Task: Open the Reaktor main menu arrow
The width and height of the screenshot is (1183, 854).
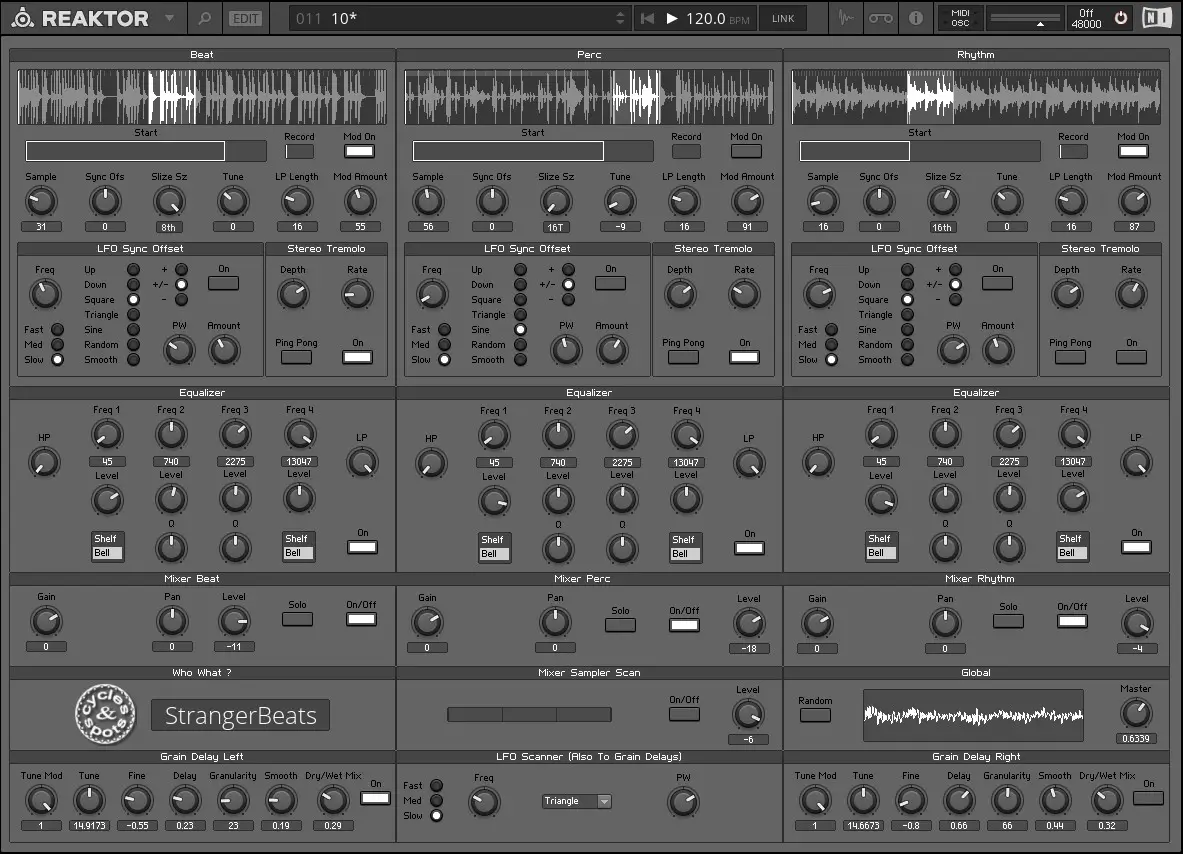Action: [x=170, y=18]
